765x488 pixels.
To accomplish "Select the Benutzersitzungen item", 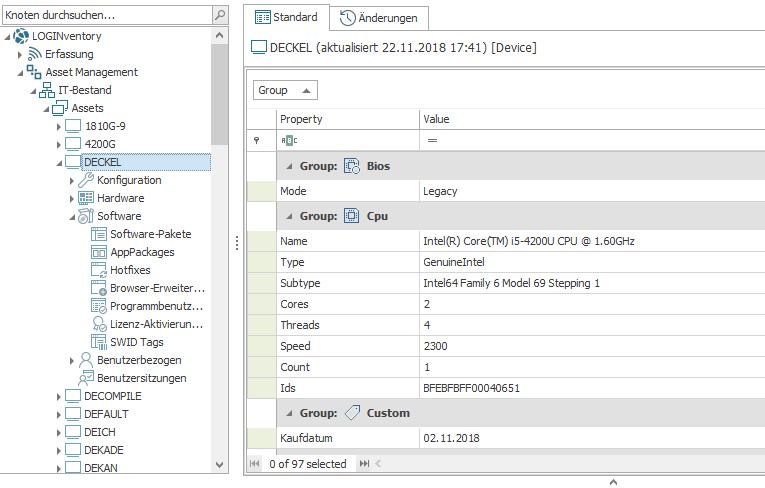I will [x=141, y=378].
